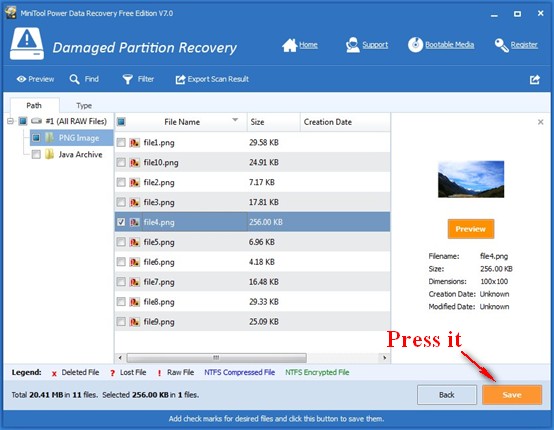Click the file10.png image icon
Screen dimensions: 554x430
(135, 163)
